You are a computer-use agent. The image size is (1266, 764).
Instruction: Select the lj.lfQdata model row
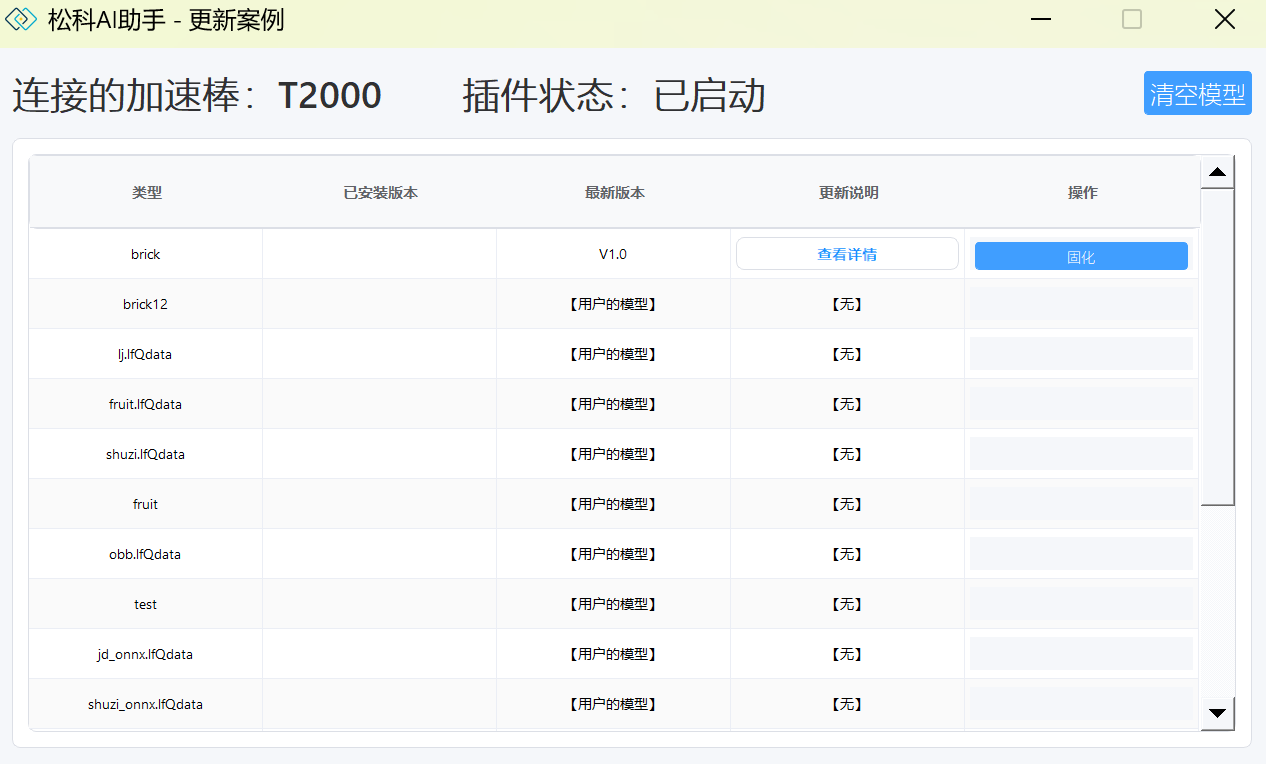[146, 354]
